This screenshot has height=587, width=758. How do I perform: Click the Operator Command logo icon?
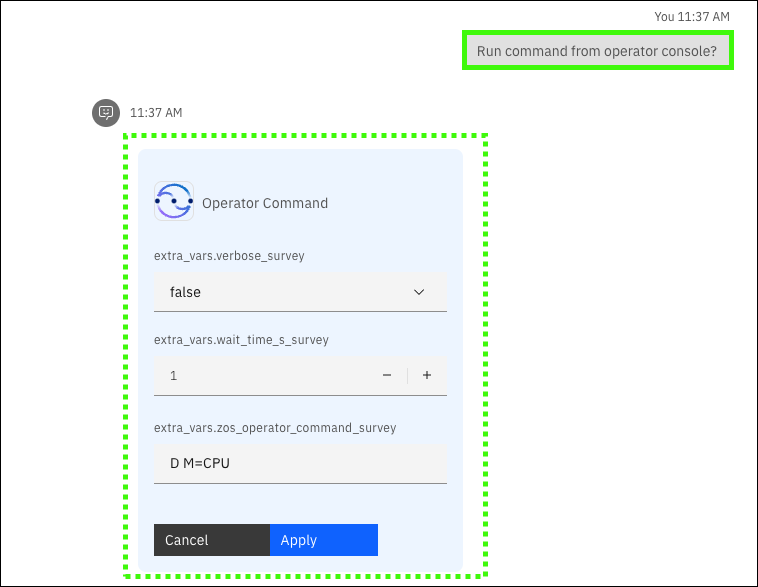[174, 202]
